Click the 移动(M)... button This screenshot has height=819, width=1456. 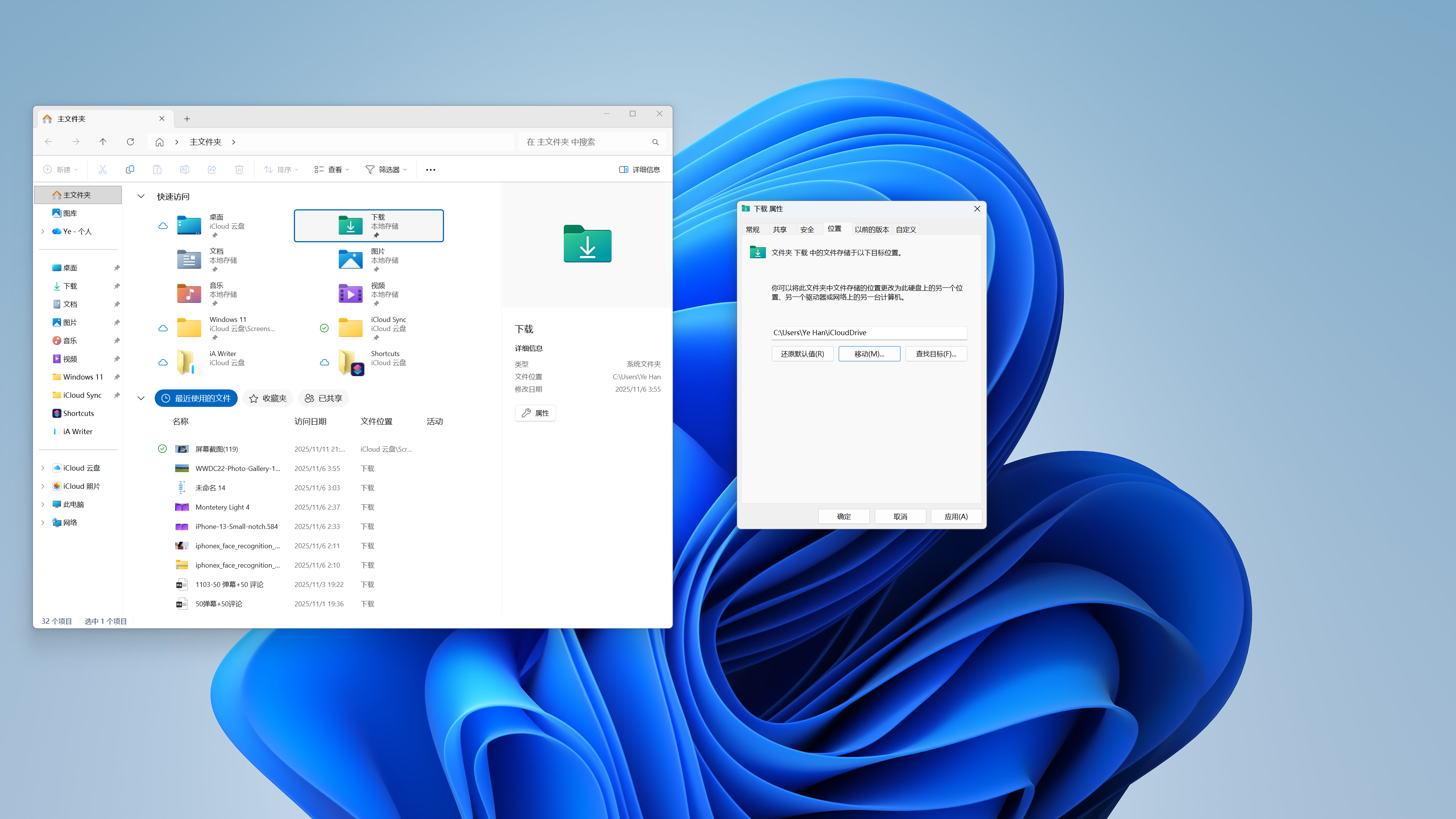[x=869, y=354]
